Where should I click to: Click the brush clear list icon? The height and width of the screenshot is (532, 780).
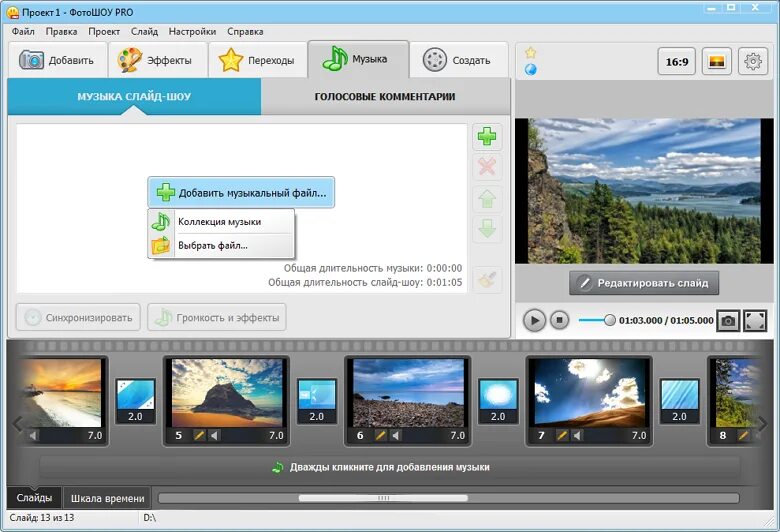pyautogui.click(x=487, y=280)
